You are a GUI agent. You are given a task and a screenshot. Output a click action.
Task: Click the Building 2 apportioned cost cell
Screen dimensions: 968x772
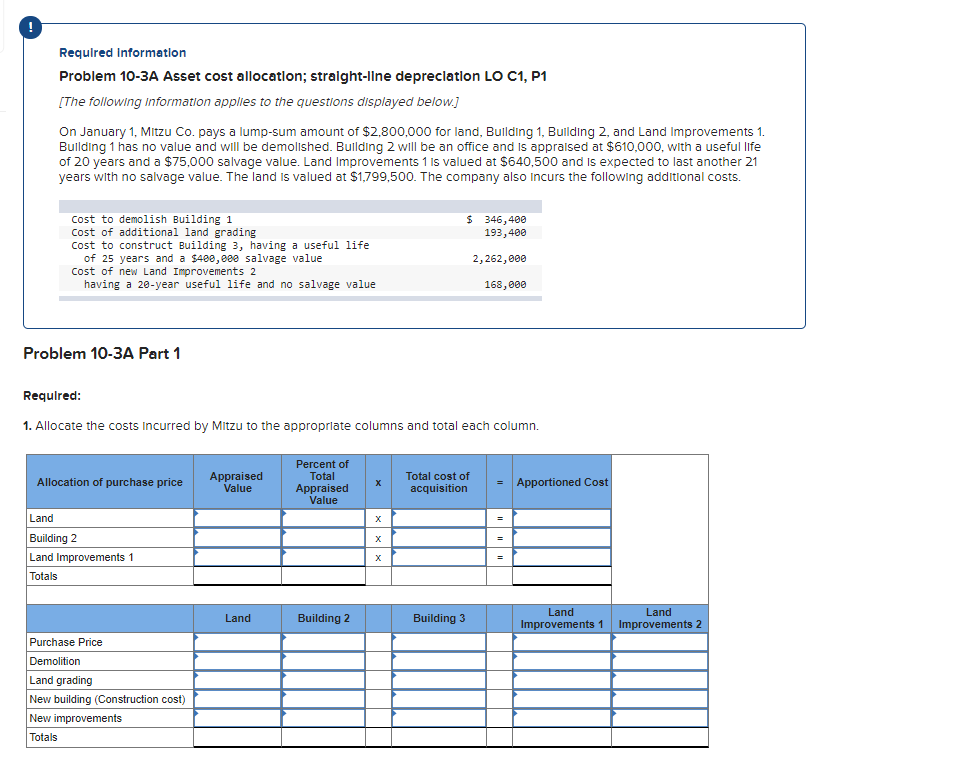pos(562,538)
